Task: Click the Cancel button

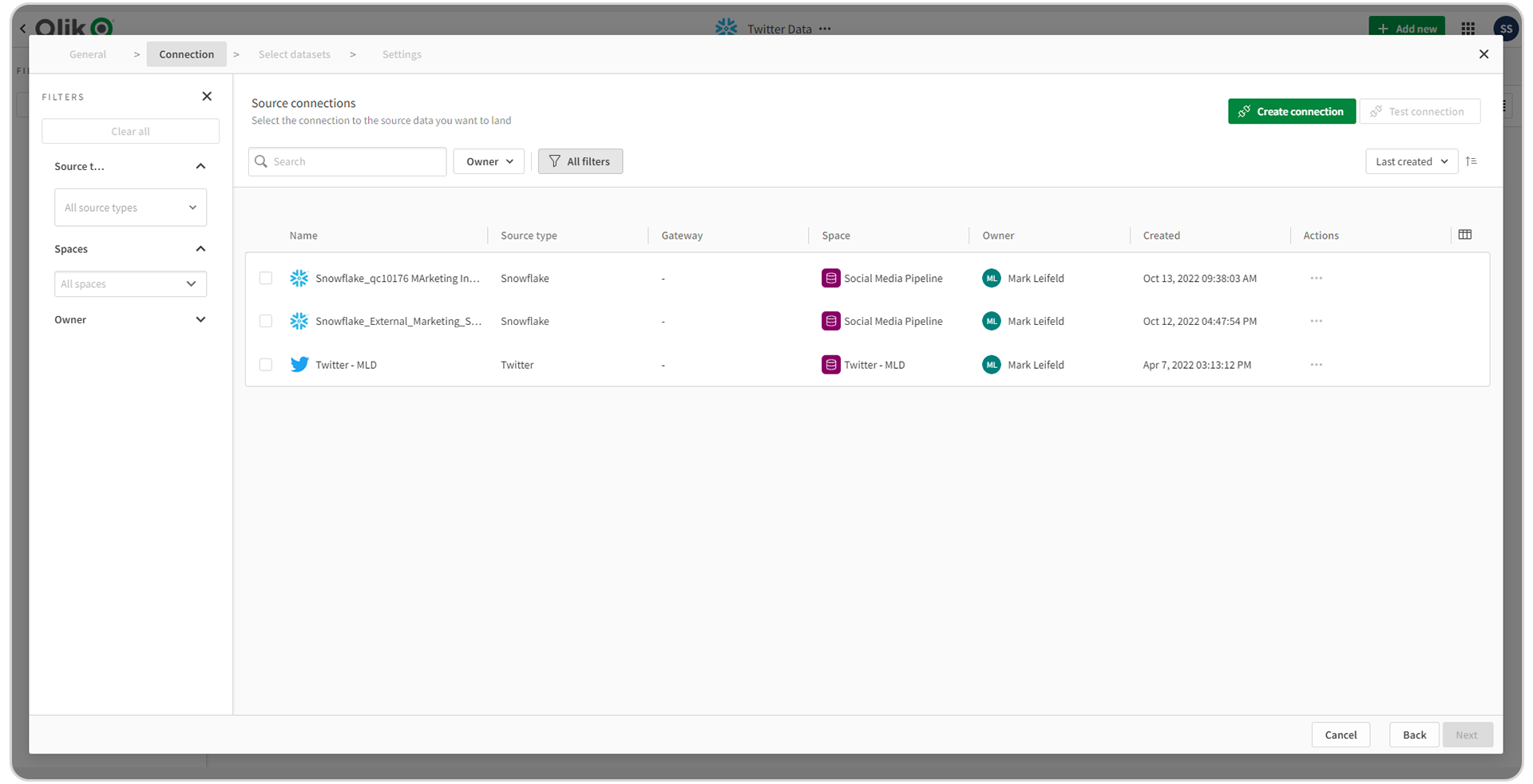Action: (x=1341, y=735)
